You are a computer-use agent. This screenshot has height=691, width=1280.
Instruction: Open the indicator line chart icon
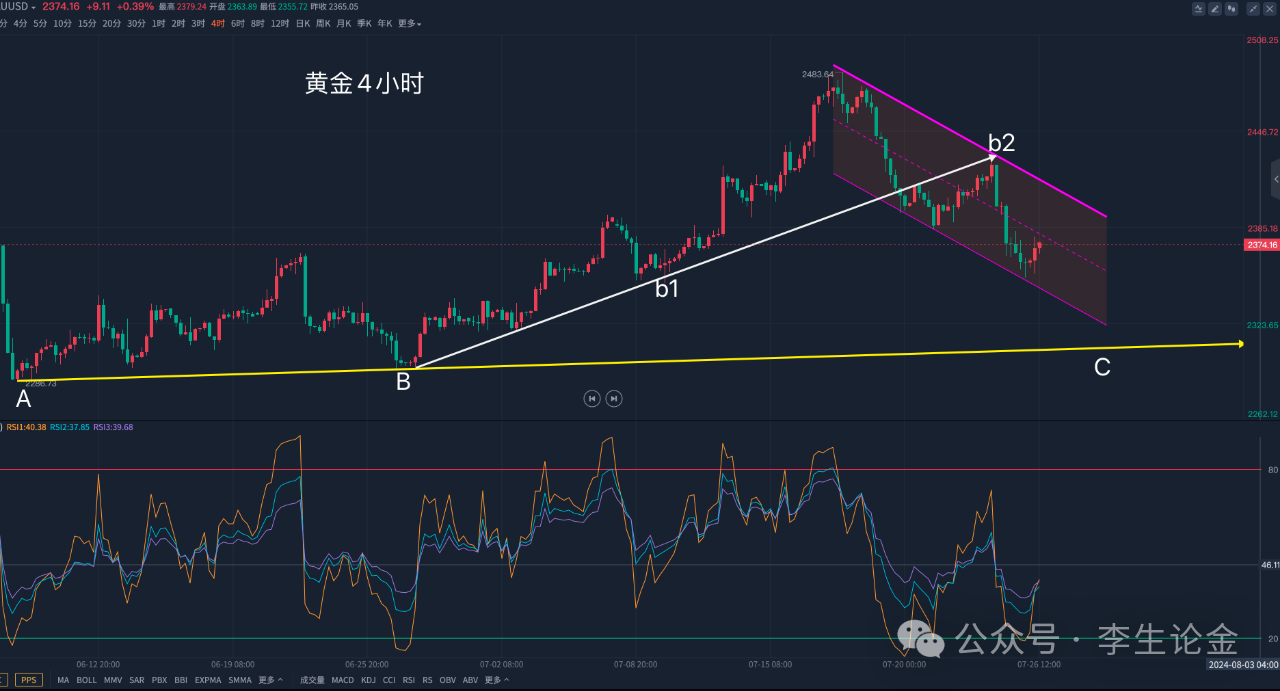coord(1198,8)
